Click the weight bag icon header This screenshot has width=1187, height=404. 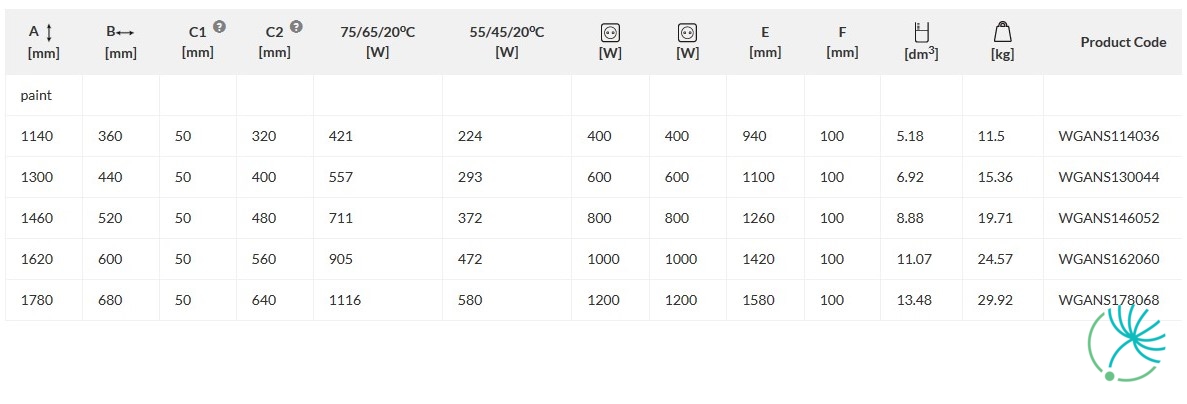pyautogui.click(x=1002, y=32)
